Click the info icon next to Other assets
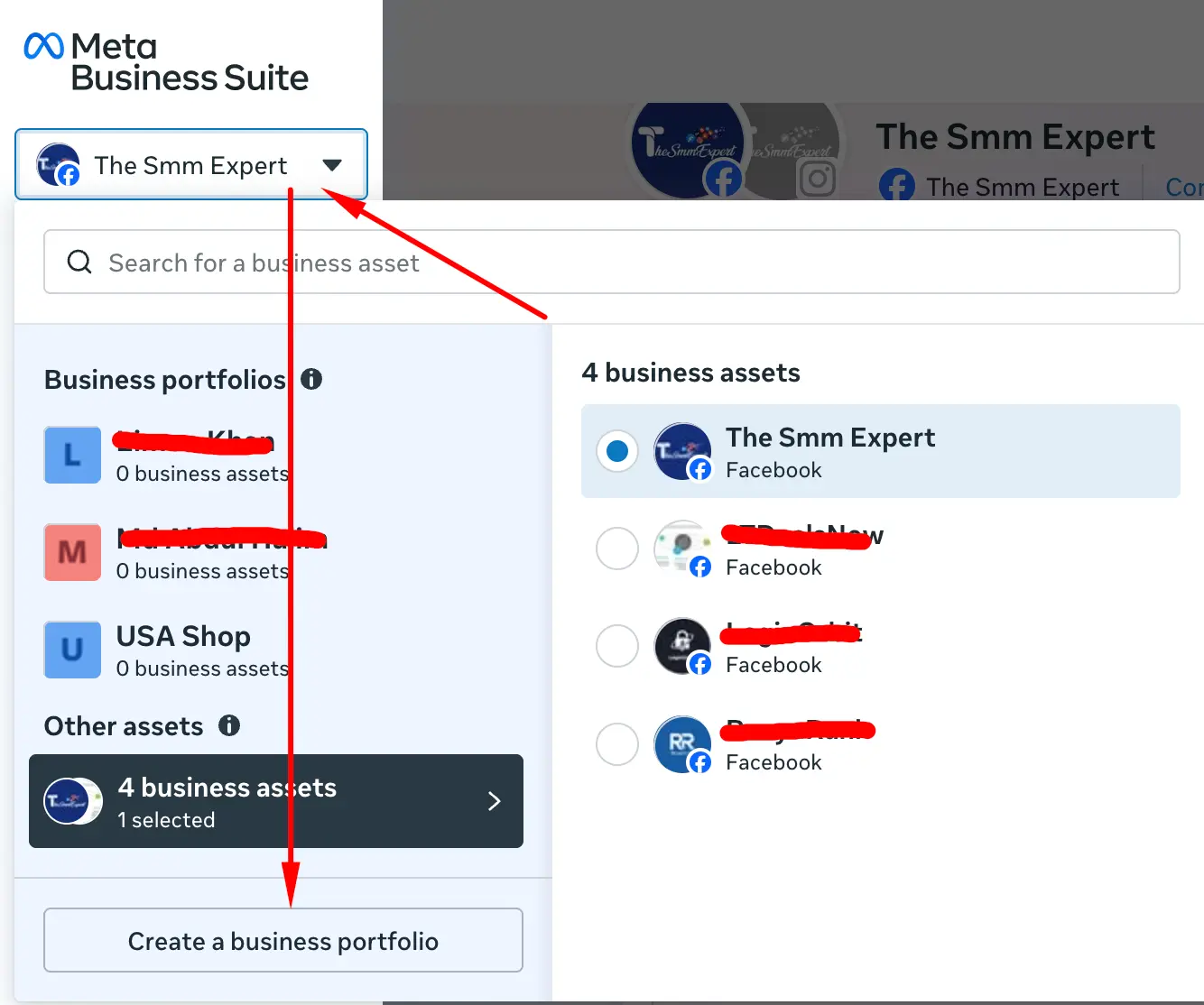1204x1005 pixels. tap(229, 725)
